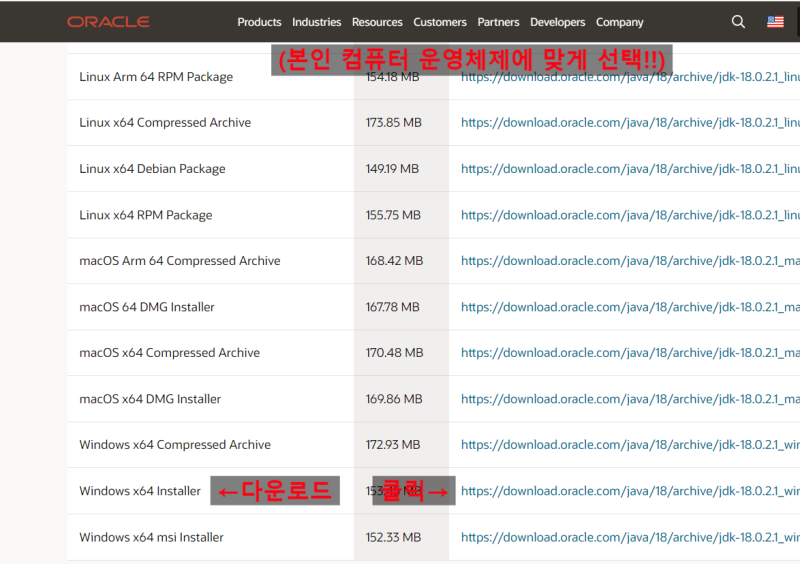Click the US flag country selector
The image size is (800, 564).
775,22
